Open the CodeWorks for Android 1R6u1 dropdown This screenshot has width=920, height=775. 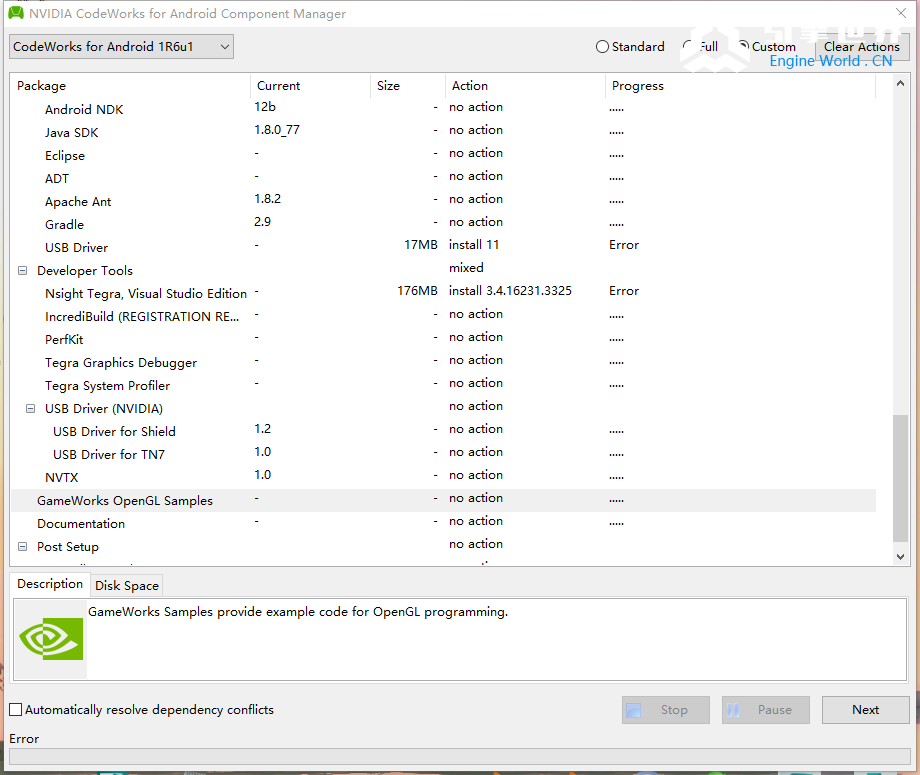[121, 46]
